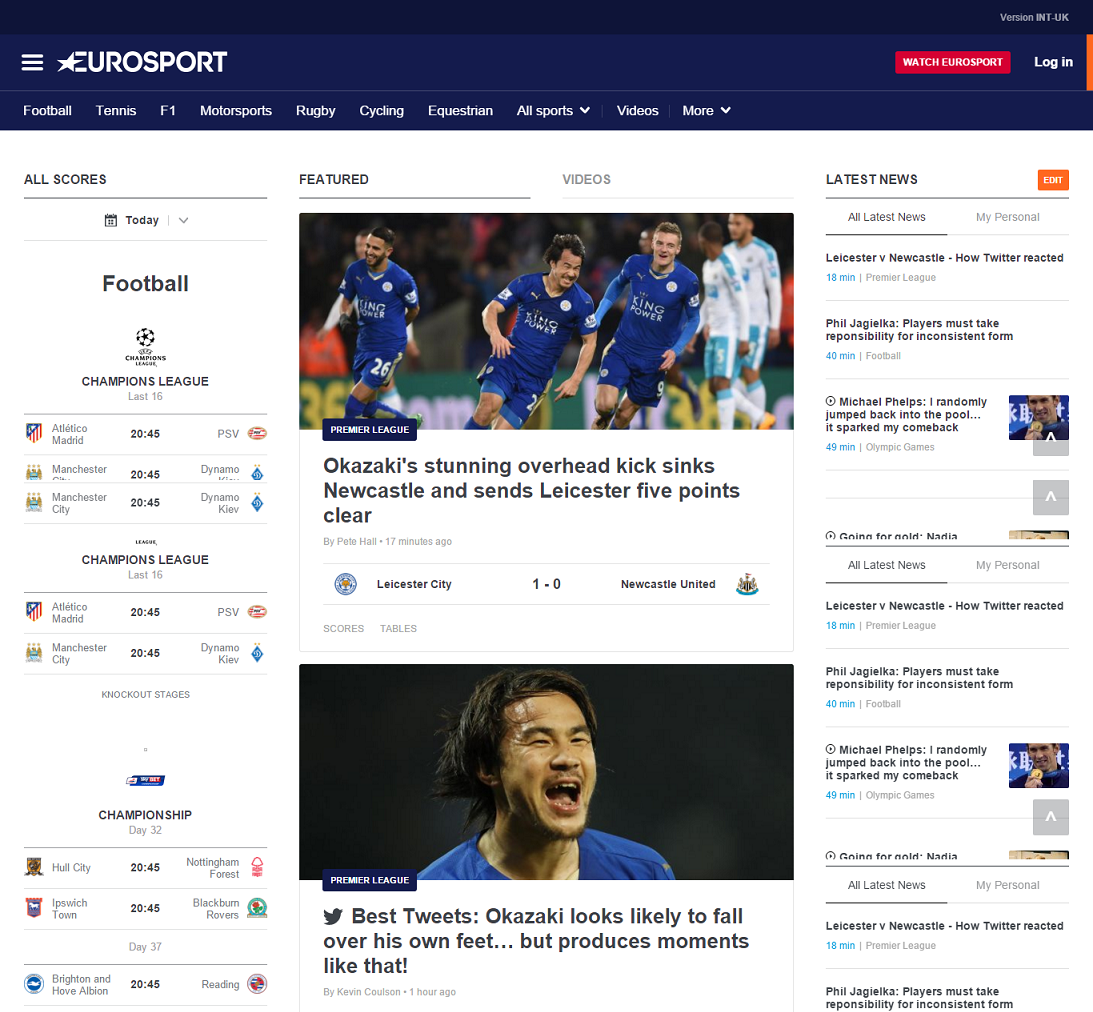
Task: Open the Okazaki's stunning overhead kick headline
Action: 531,490
